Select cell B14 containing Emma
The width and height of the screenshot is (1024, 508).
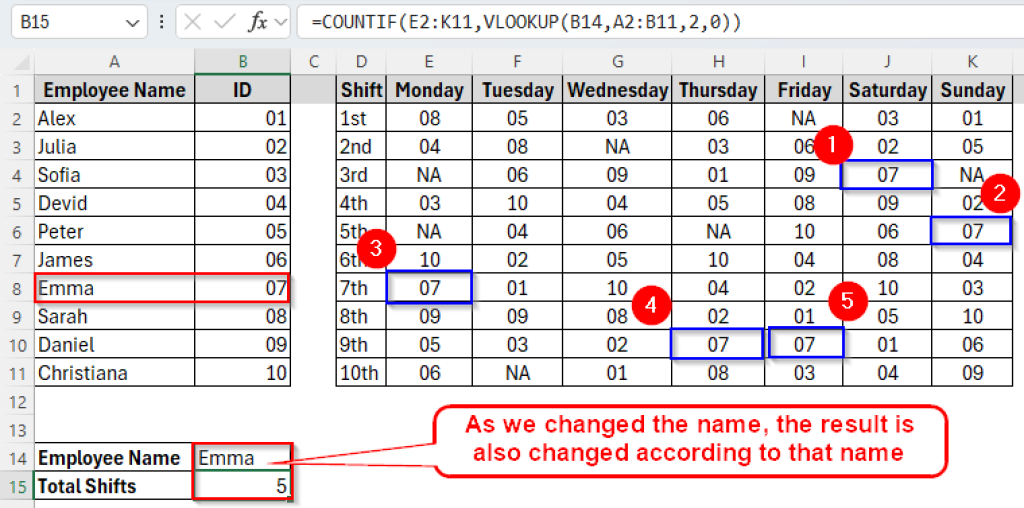242,458
